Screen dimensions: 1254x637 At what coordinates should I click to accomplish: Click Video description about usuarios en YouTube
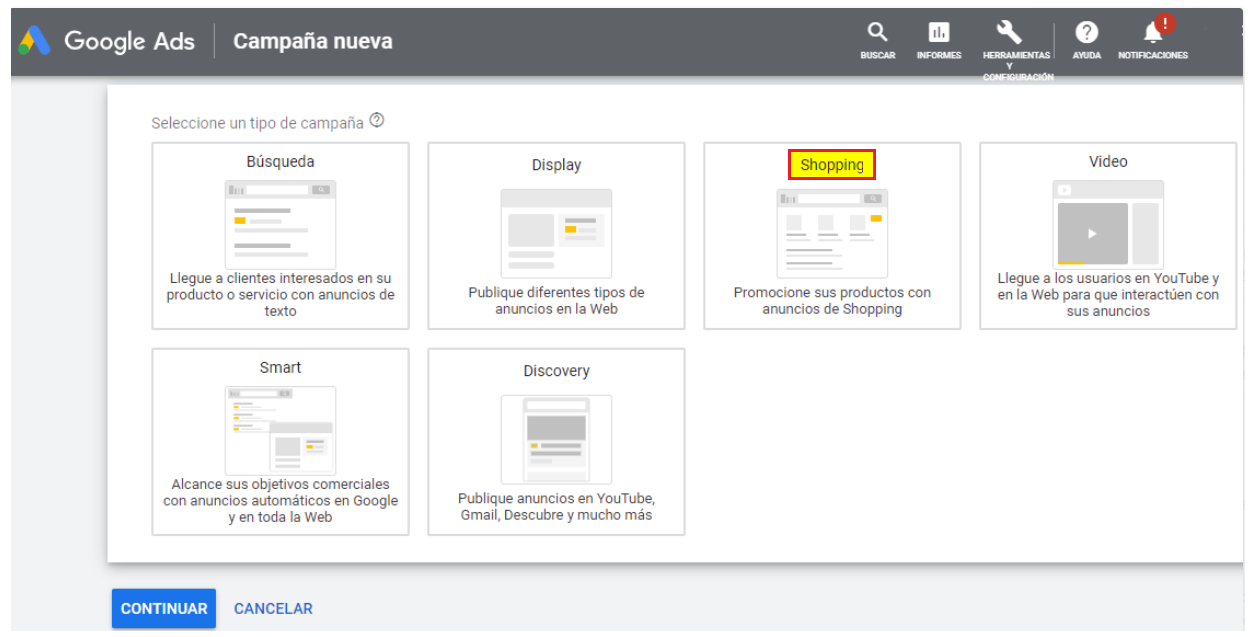coord(1108,295)
